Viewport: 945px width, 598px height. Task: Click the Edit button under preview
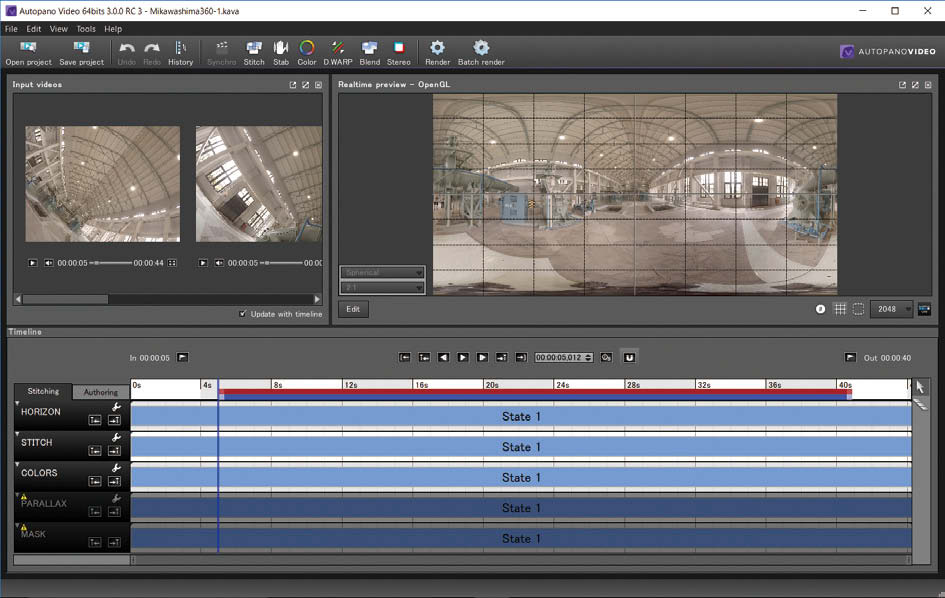click(353, 309)
